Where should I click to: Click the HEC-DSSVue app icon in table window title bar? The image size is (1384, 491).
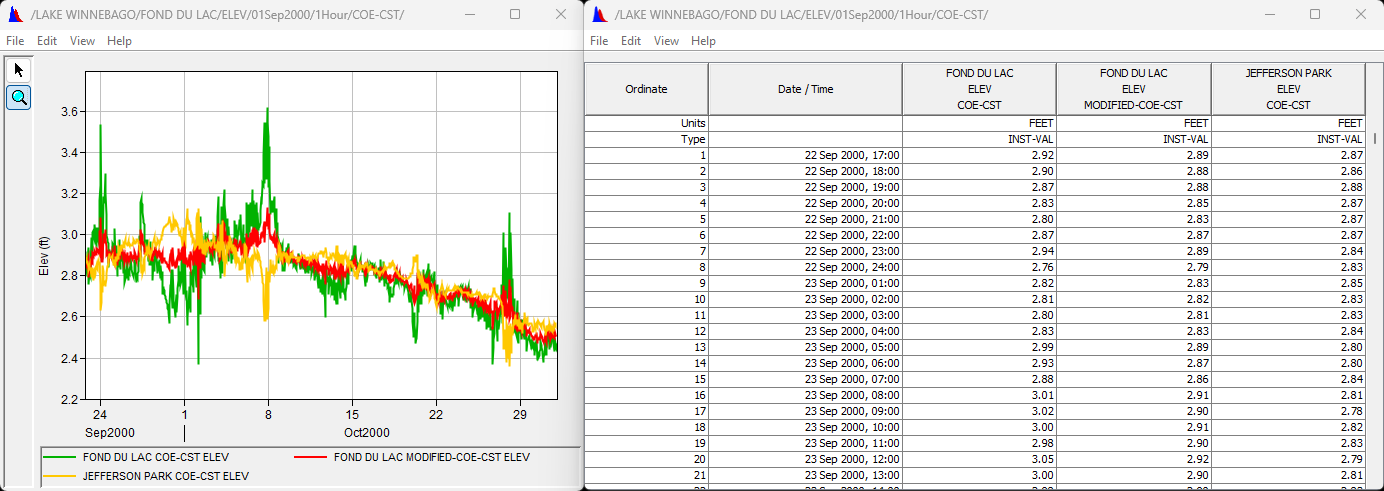tap(599, 15)
